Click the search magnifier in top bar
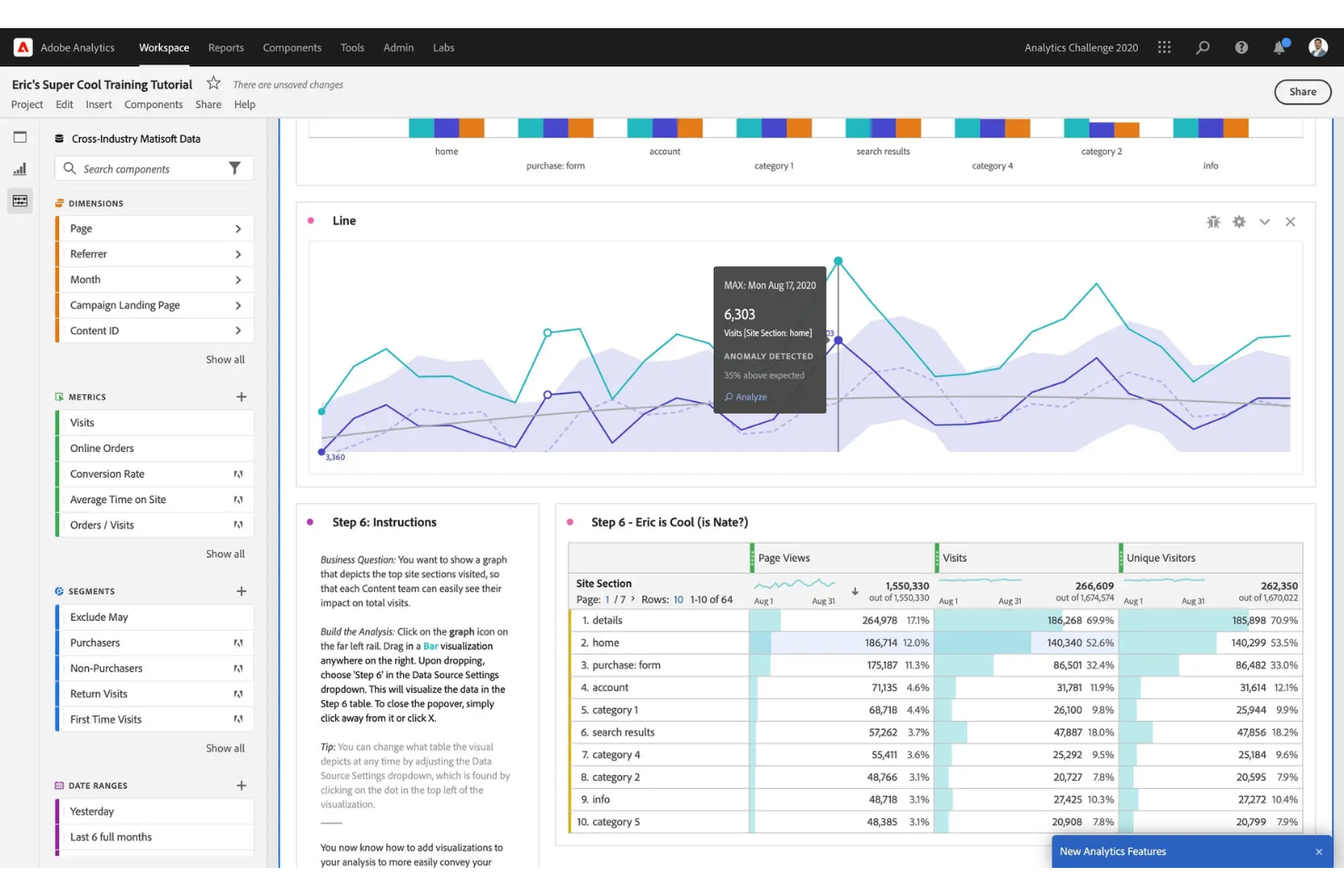The width and height of the screenshot is (1344, 896). [x=1202, y=47]
